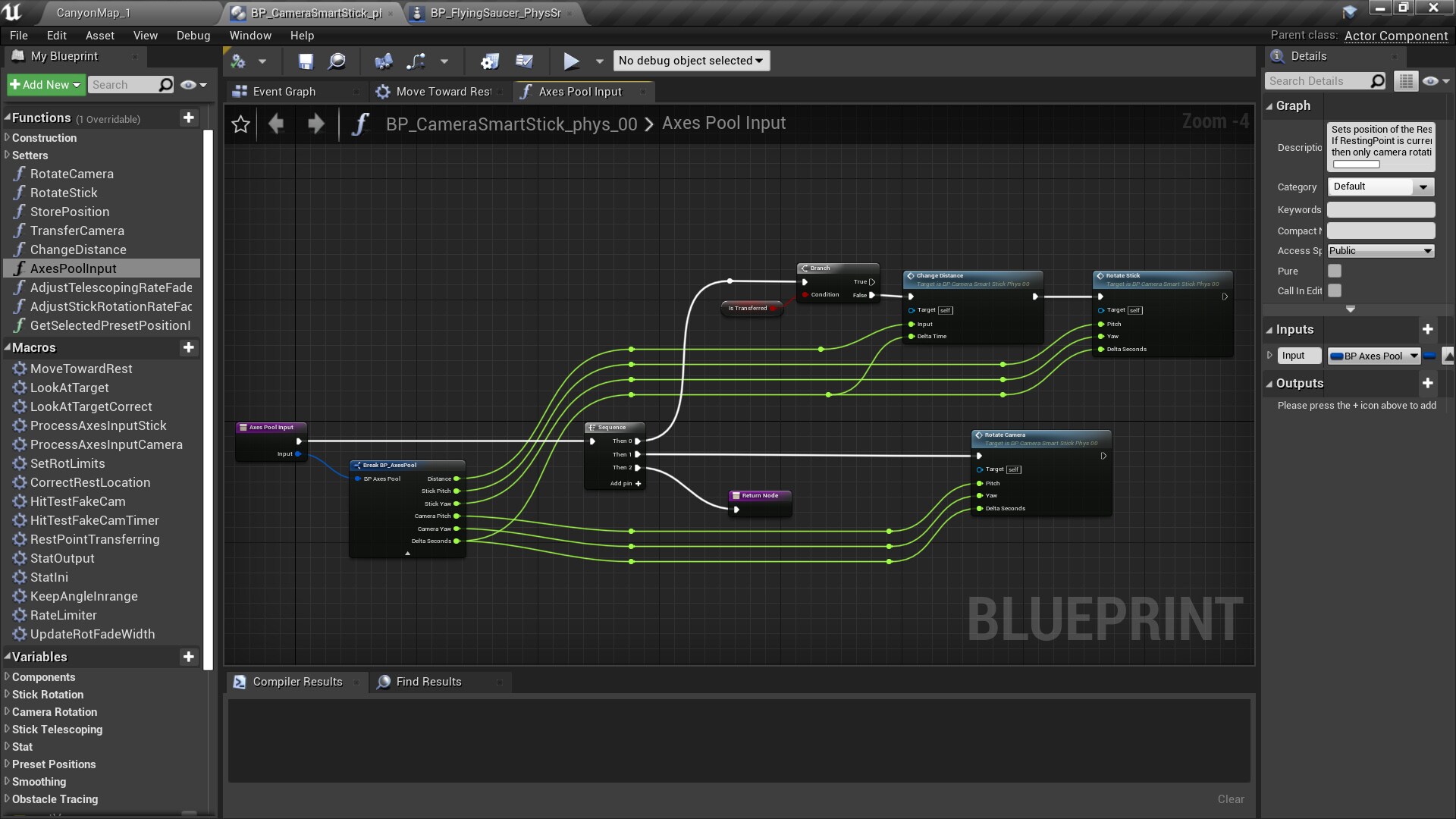Click the Actor Component parent class link

[x=1395, y=36]
